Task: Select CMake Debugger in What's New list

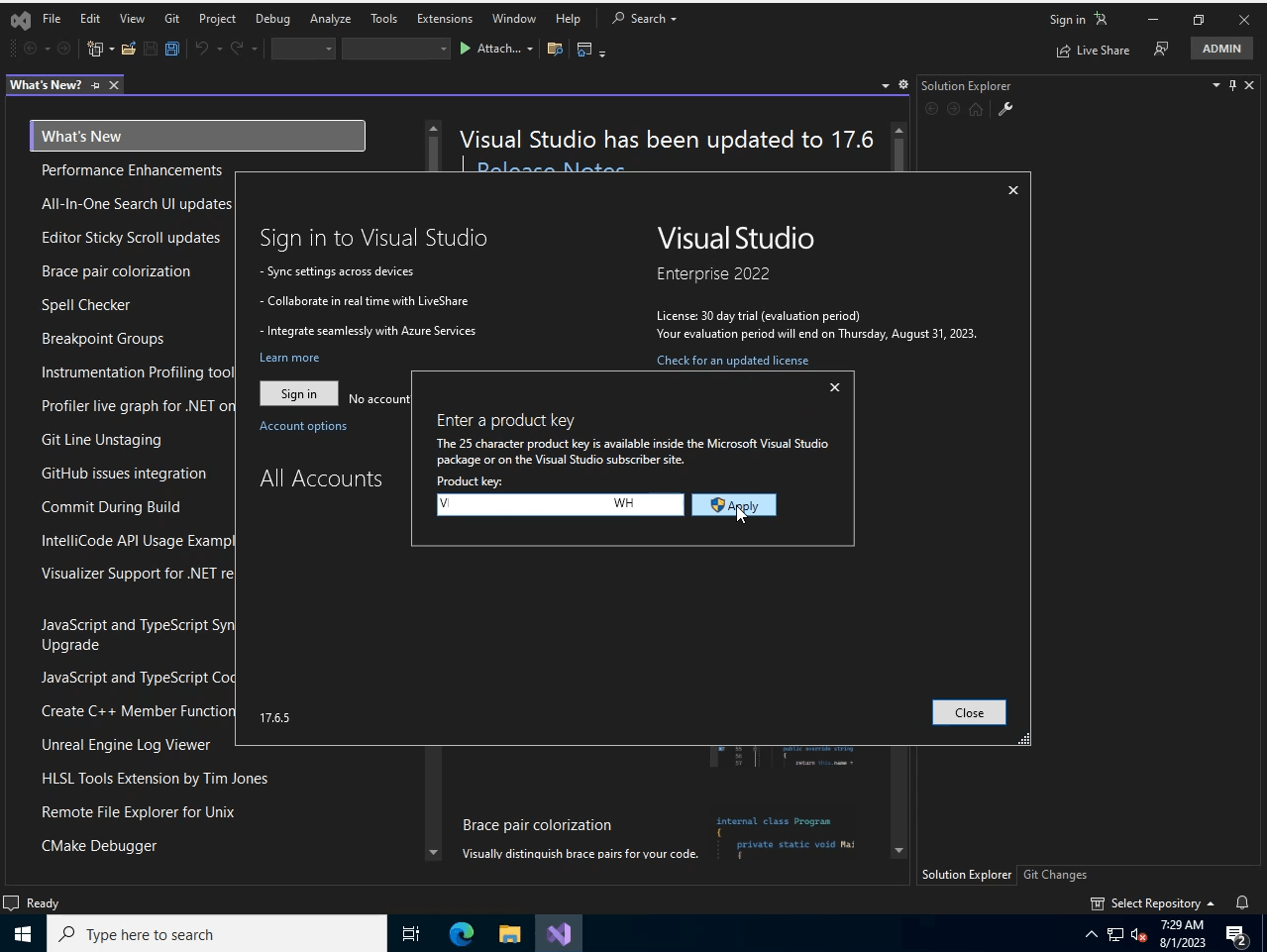Action: [99, 846]
